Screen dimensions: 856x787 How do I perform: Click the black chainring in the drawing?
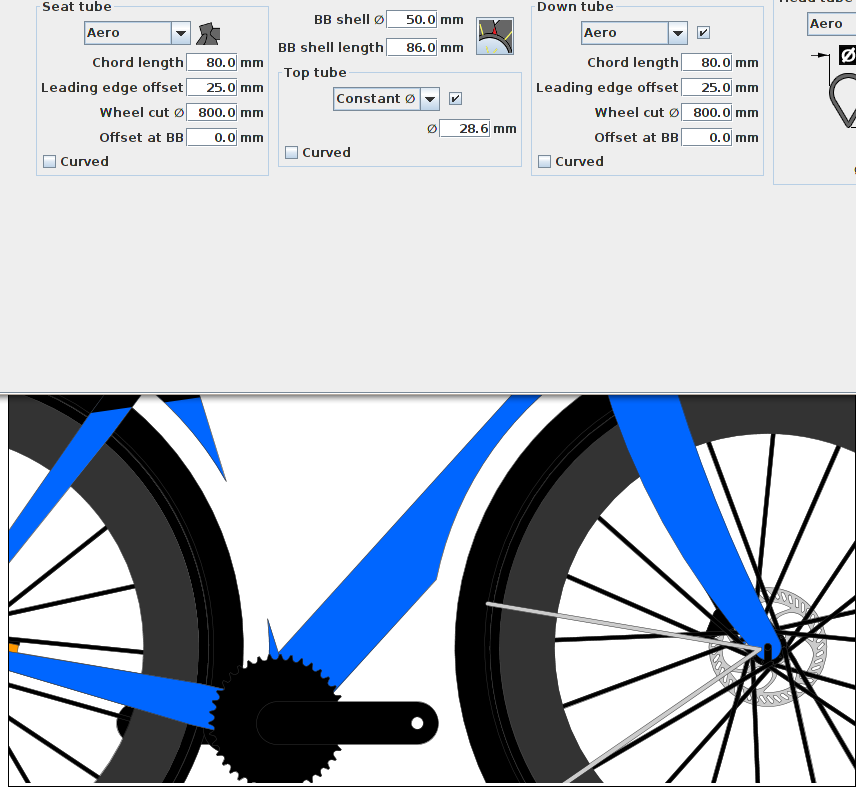pos(276,719)
